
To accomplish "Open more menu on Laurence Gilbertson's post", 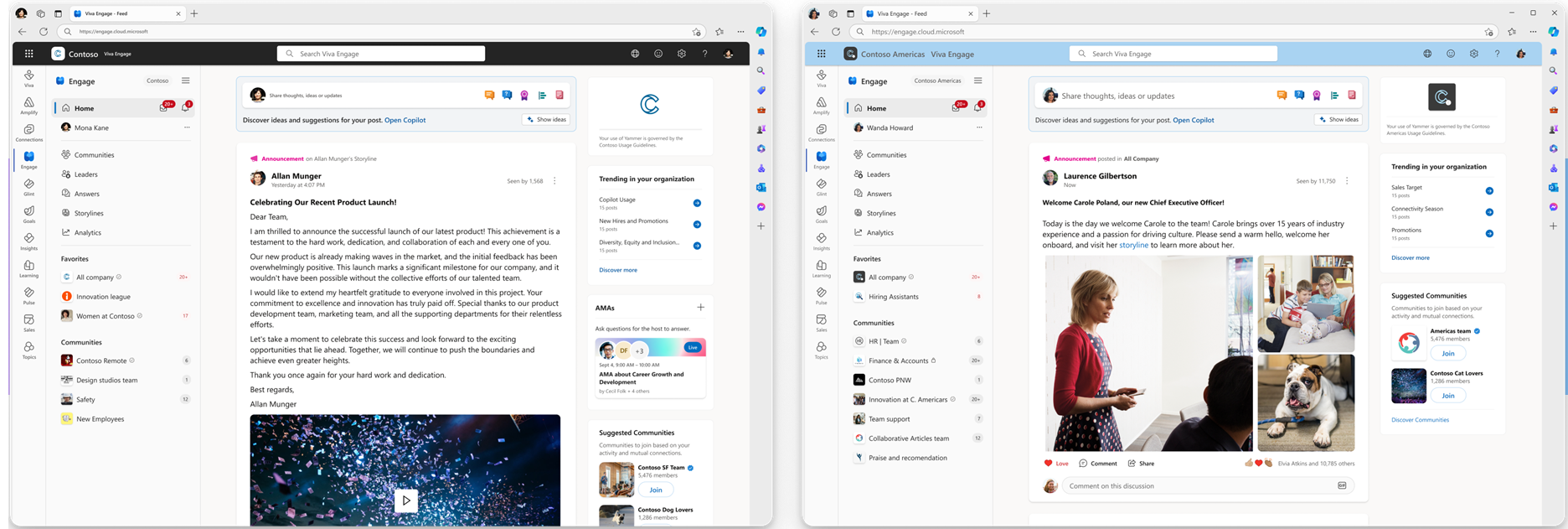I will tap(1347, 181).
